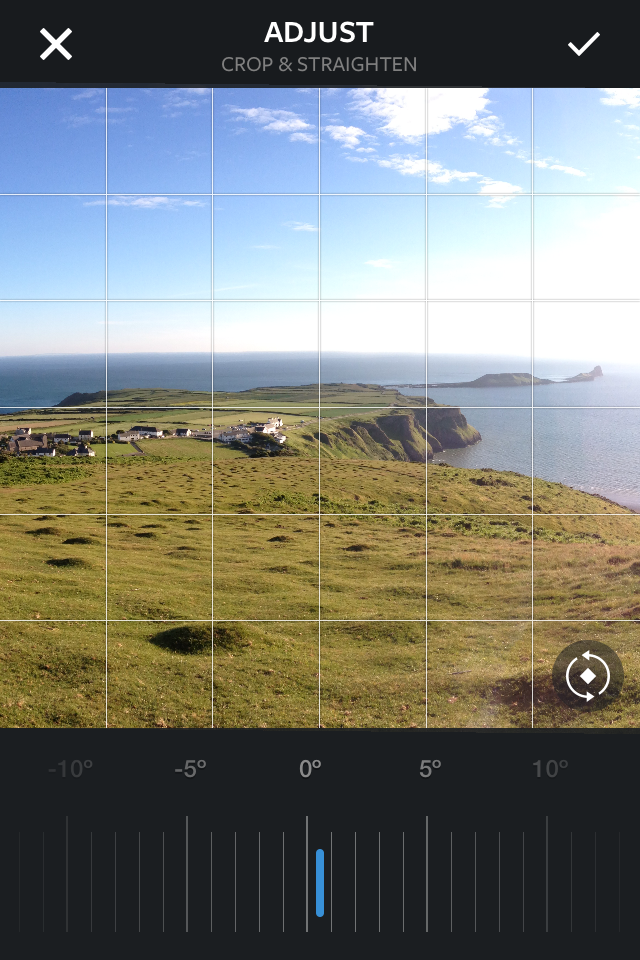Confirm the crop with the checkmark icon
This screenshot has width=640, height=960.
point(583,44)
